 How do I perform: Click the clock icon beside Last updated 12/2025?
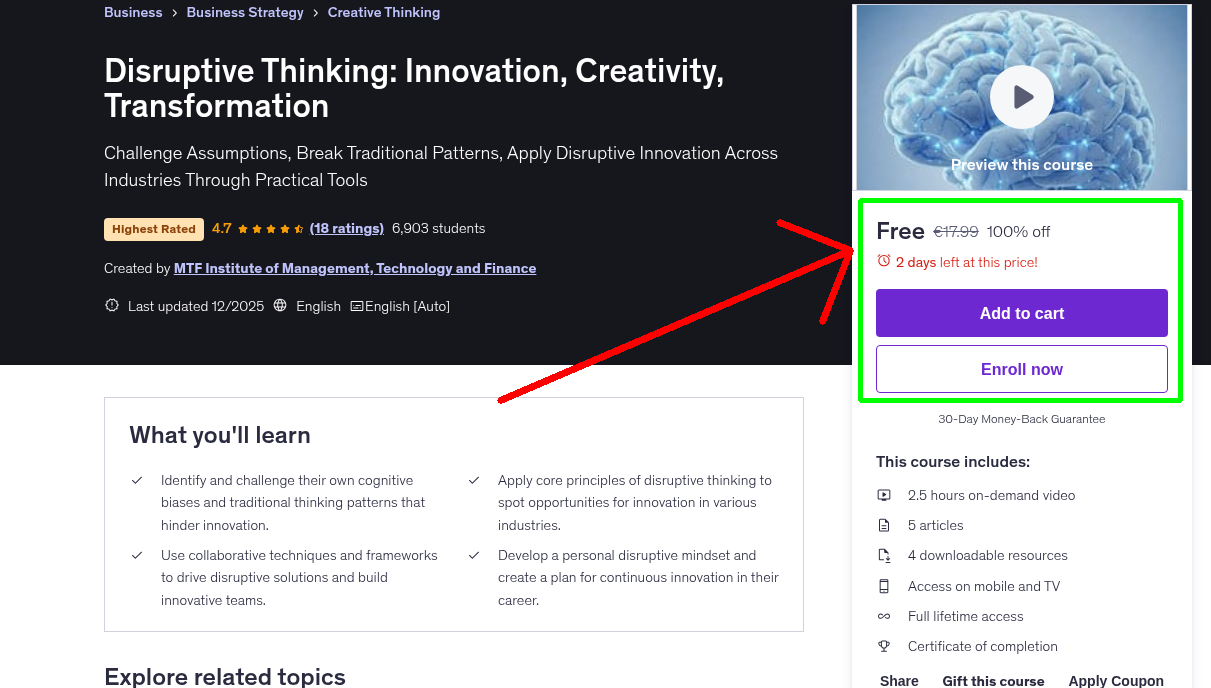coord(111,305)
